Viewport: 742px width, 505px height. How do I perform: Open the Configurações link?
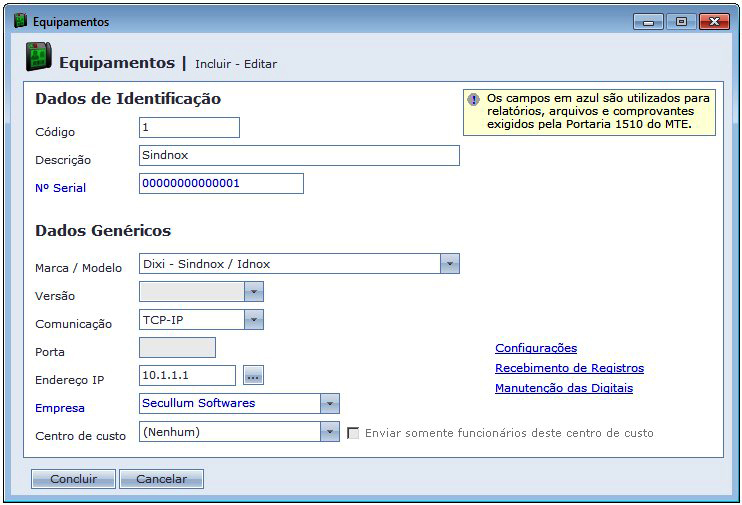[536, 348]
